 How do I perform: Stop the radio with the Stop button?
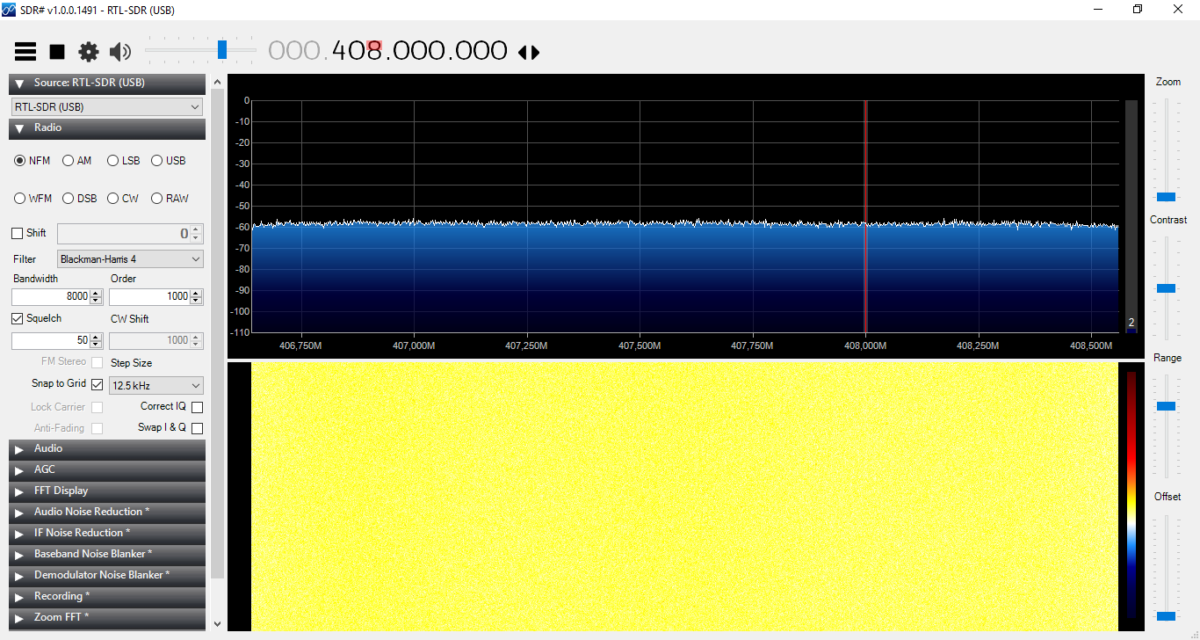[57, 52]
